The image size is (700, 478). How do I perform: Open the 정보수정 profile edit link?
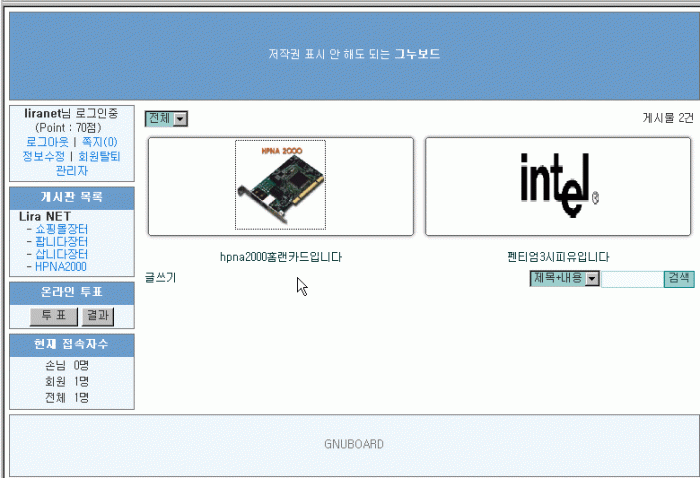(x=44, y=156)
